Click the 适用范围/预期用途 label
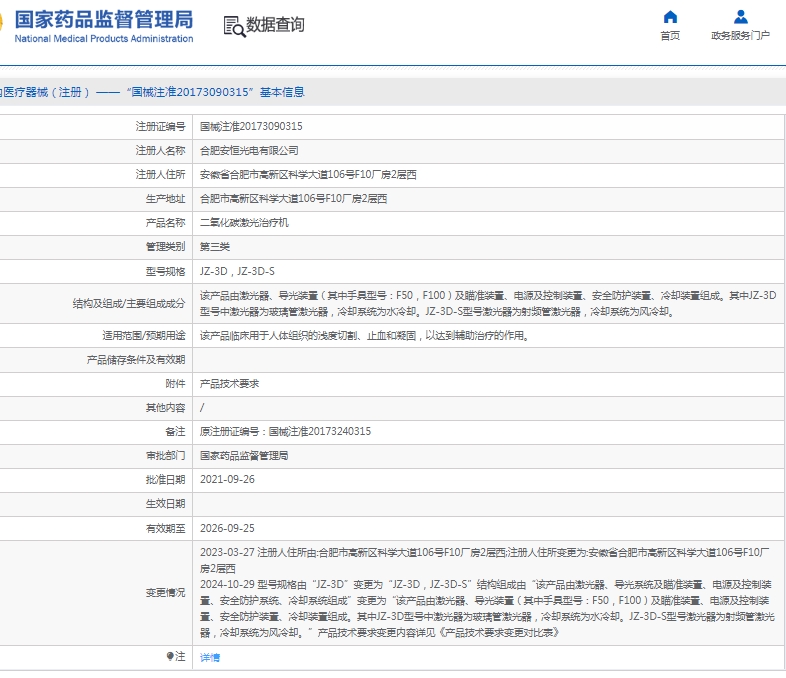 point(144,336)
